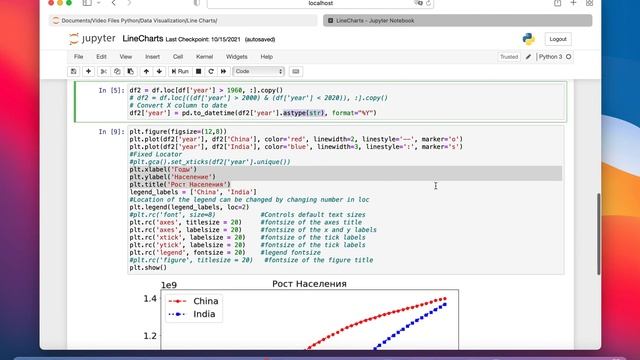Show Safari tab overview
The height and width of the screenshot is (360, 640).
pyautogui.click(x=589, y=3)
